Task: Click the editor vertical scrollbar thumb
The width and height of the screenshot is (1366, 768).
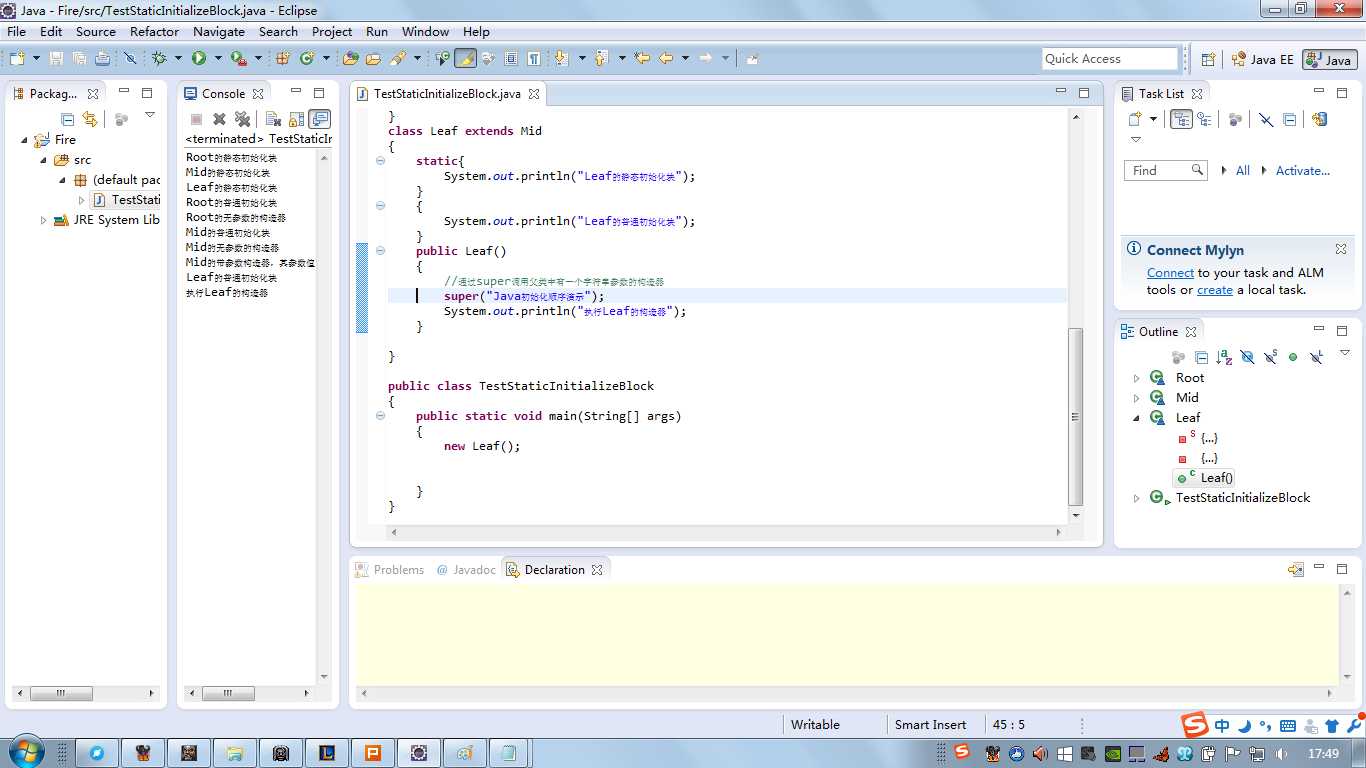Action: [1076, 416]
